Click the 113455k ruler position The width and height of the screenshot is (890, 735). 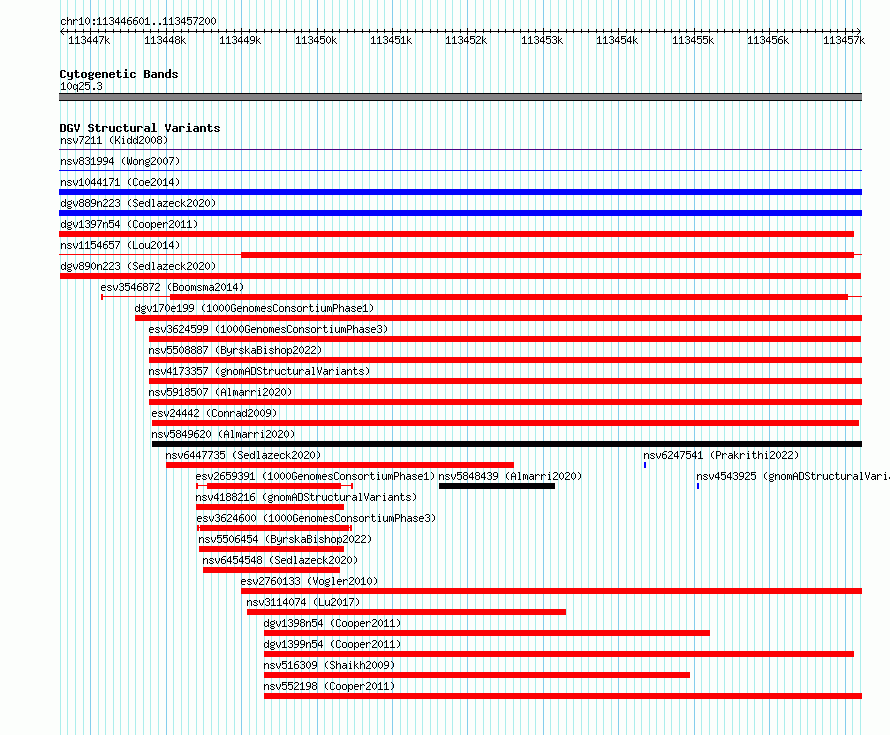[693, 40]
